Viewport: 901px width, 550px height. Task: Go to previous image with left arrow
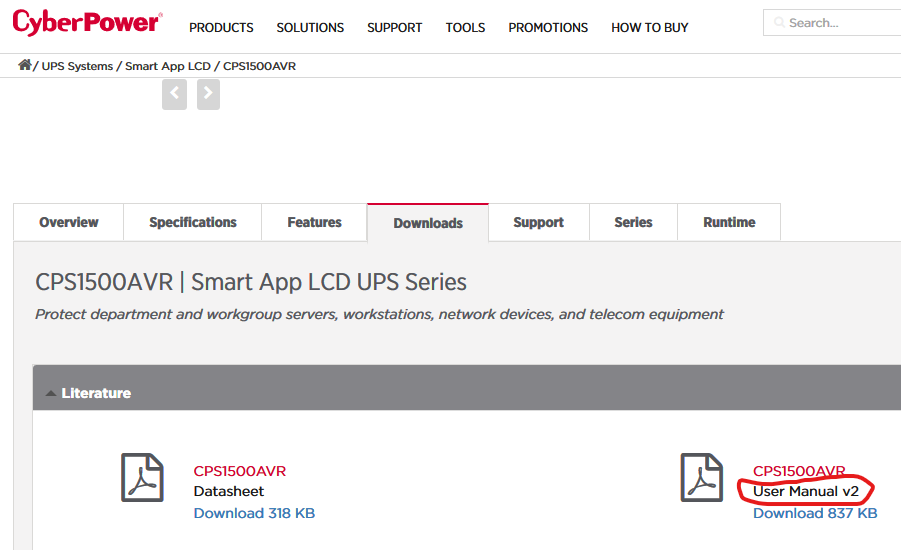coord(174,94)
